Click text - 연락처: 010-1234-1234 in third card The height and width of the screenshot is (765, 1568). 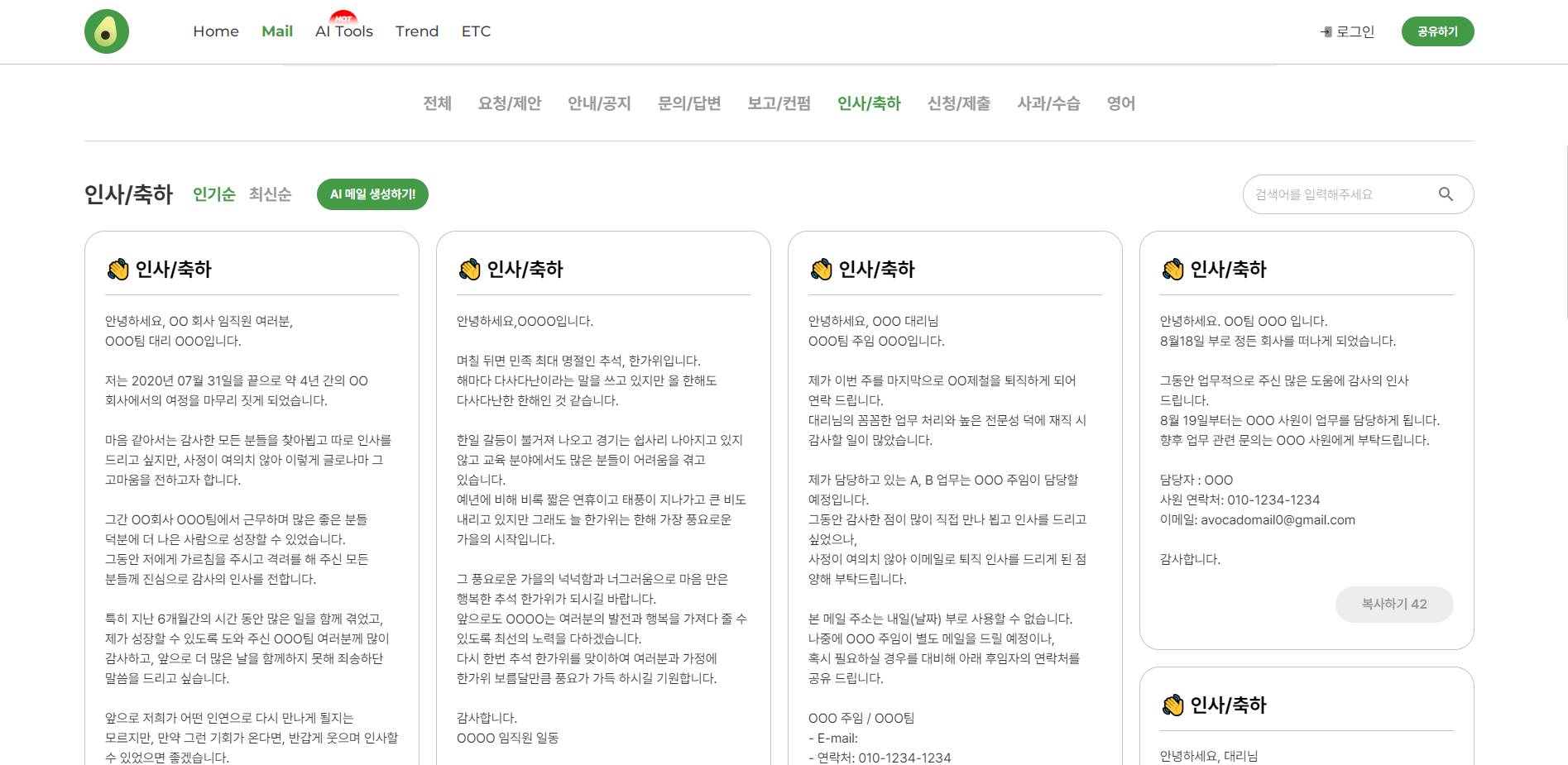tap(880, 758)
